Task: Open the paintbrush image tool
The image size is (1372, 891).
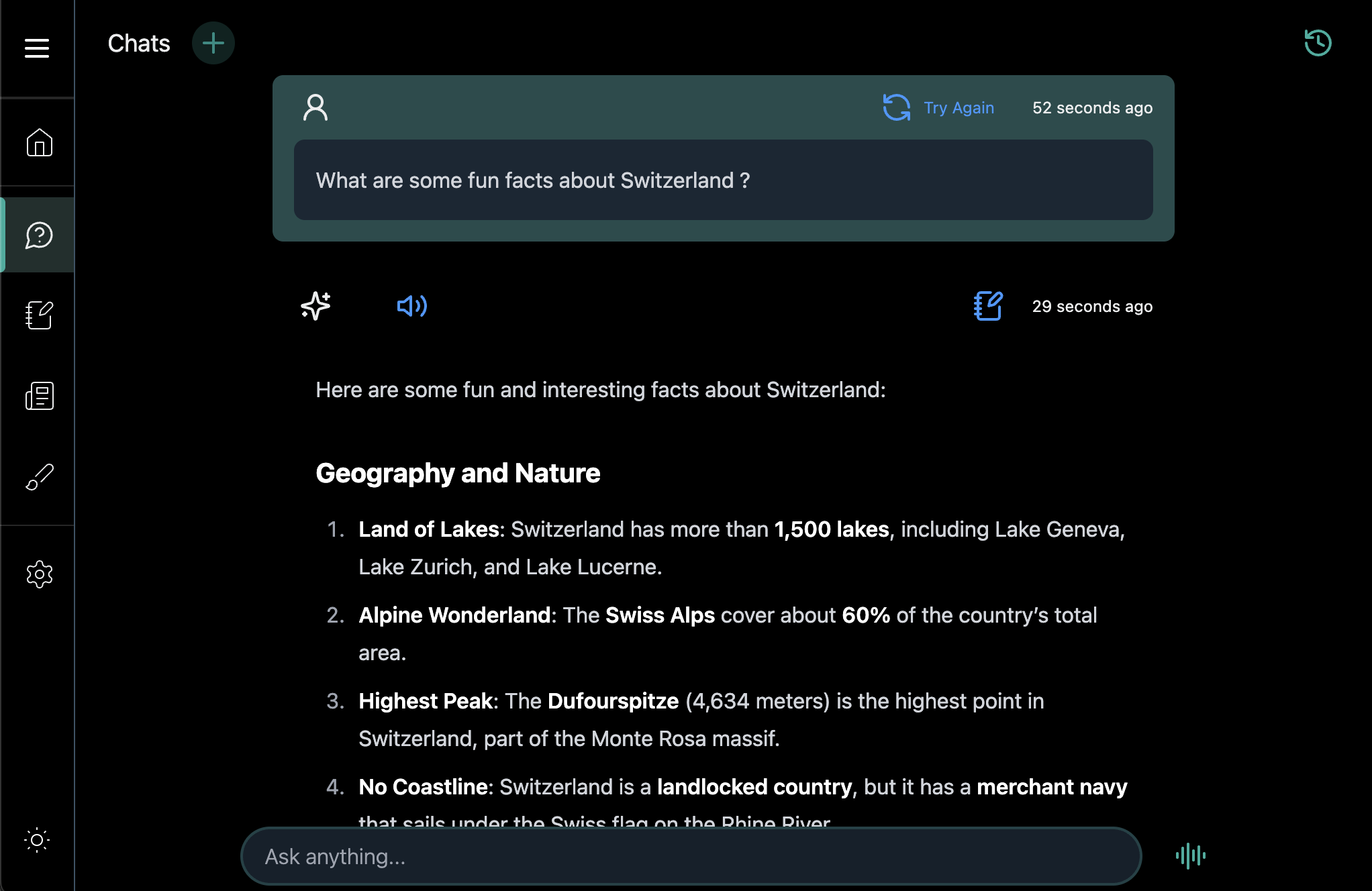Action: coord(39,477)
